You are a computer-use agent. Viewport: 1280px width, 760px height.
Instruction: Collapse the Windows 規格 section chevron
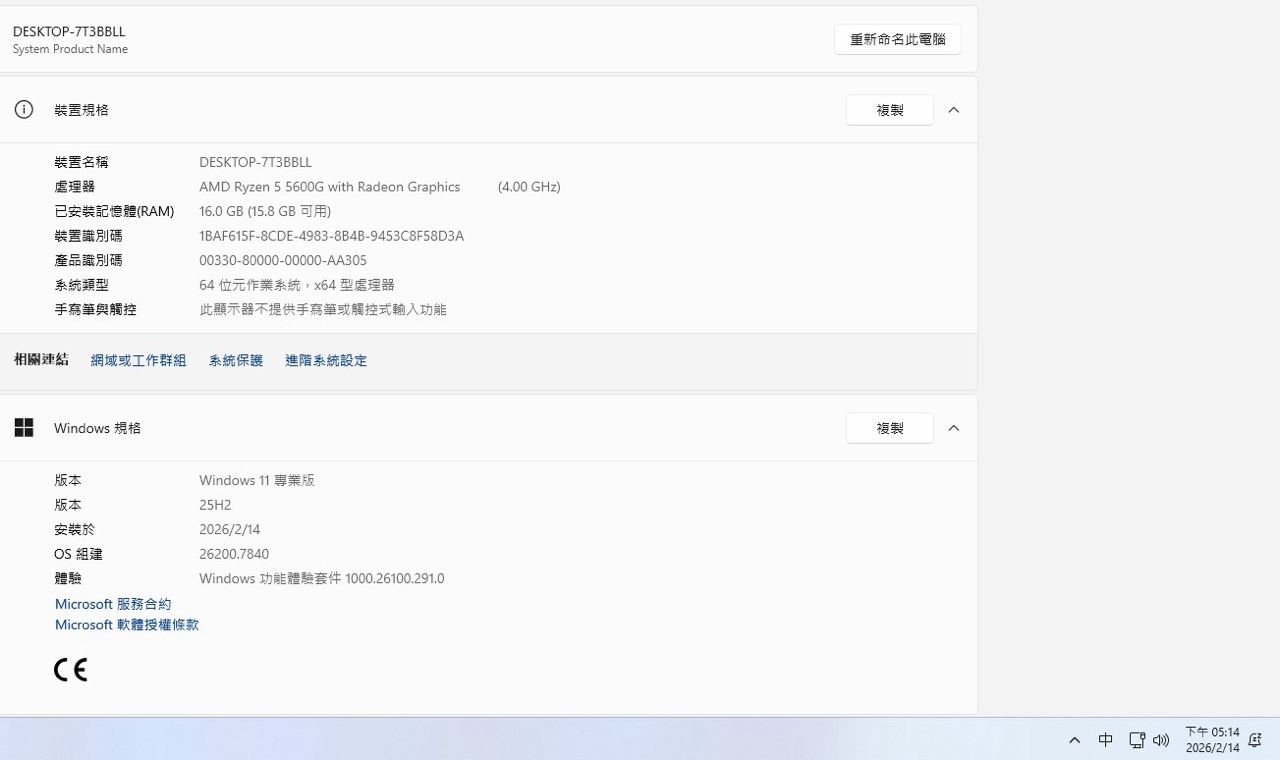tap(953, 428)
